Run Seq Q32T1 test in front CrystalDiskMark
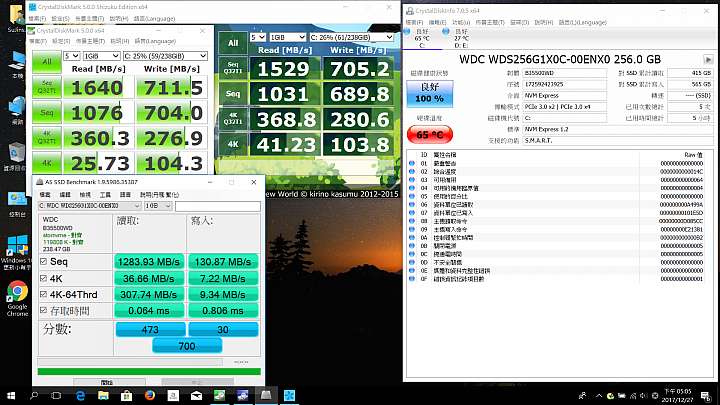The width and height of the screenshot is (720, 405). pos(47,87)
